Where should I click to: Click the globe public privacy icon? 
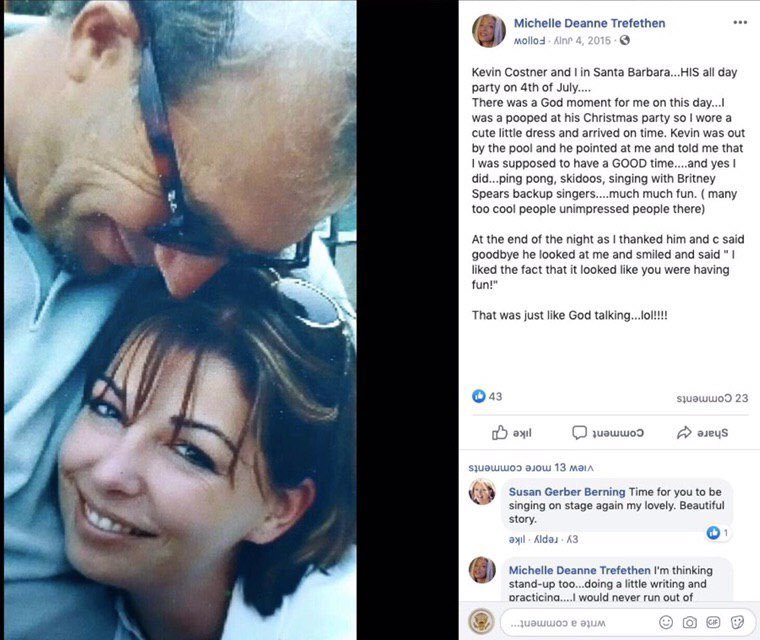pyautogui.click(x=625, y=40)
